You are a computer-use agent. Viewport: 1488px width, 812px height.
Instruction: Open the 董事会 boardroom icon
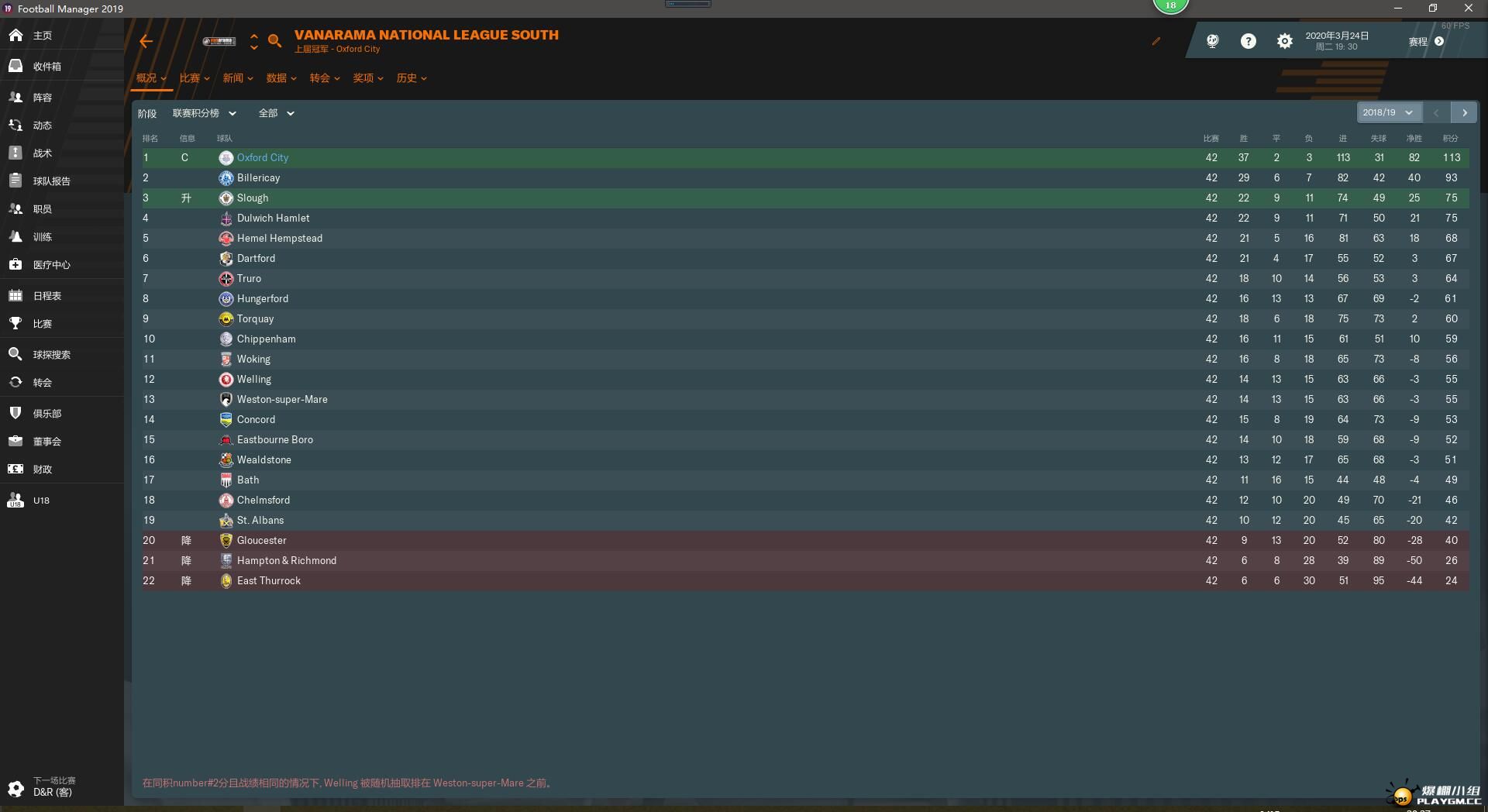pos(15,442)
